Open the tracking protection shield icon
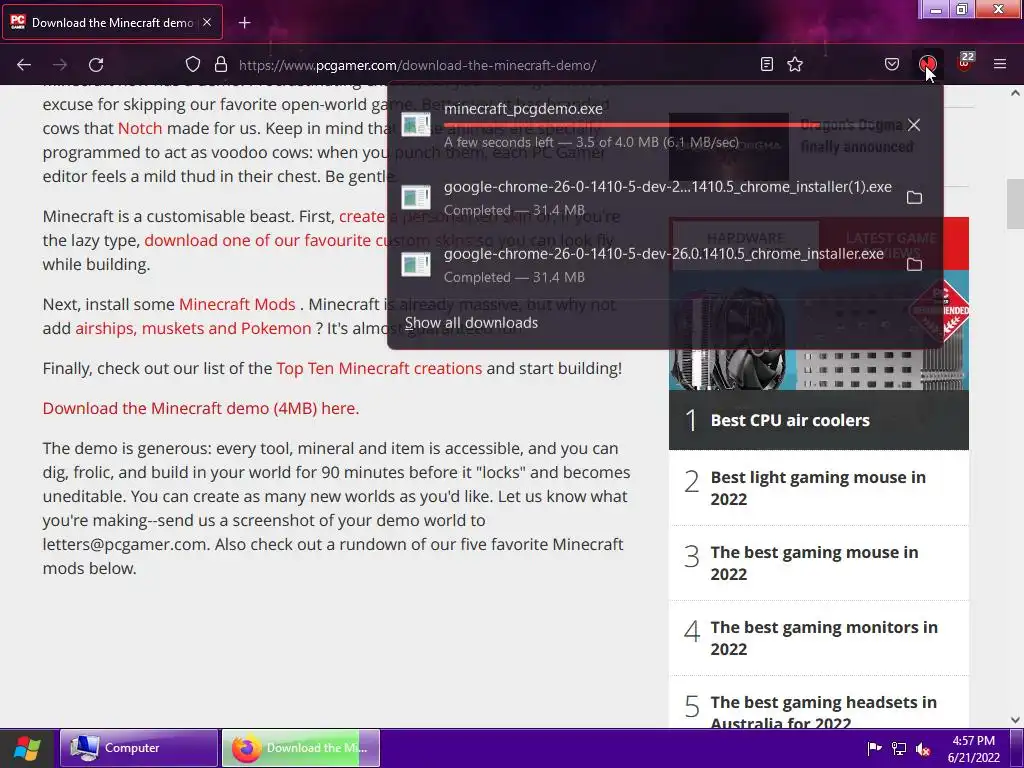 [x=193, y=65]
